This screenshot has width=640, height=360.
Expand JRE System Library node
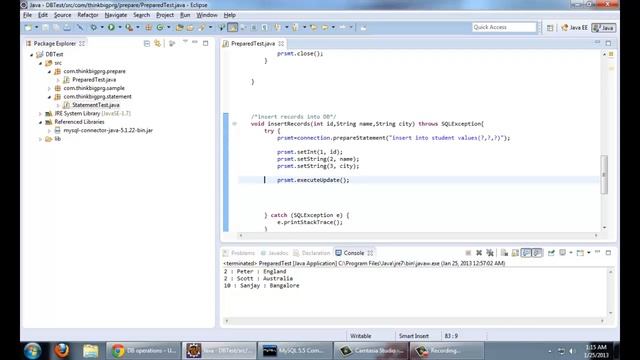coord(40,113)
